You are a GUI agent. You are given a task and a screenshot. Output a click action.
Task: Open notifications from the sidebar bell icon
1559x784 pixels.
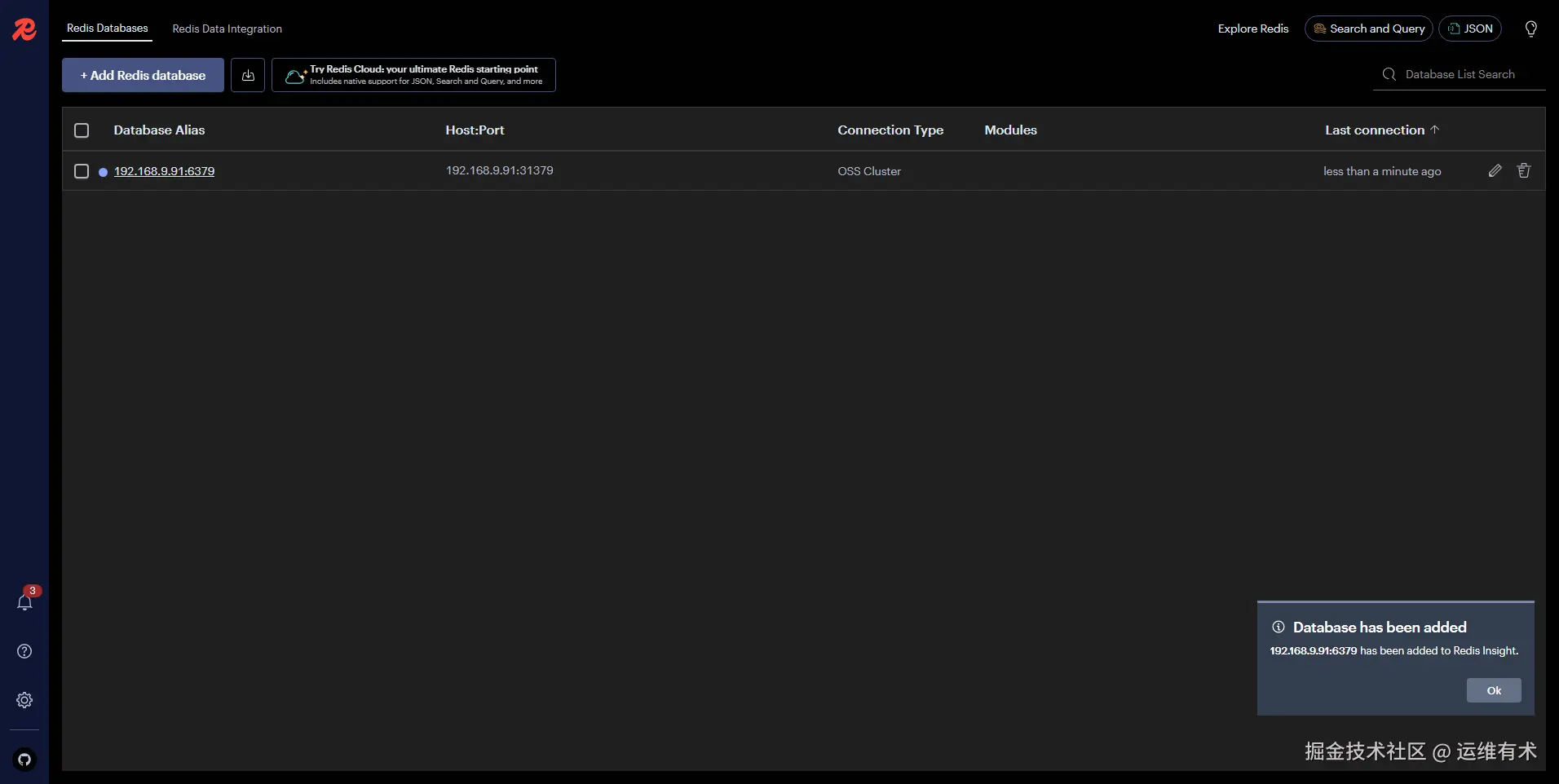[24, 601]
